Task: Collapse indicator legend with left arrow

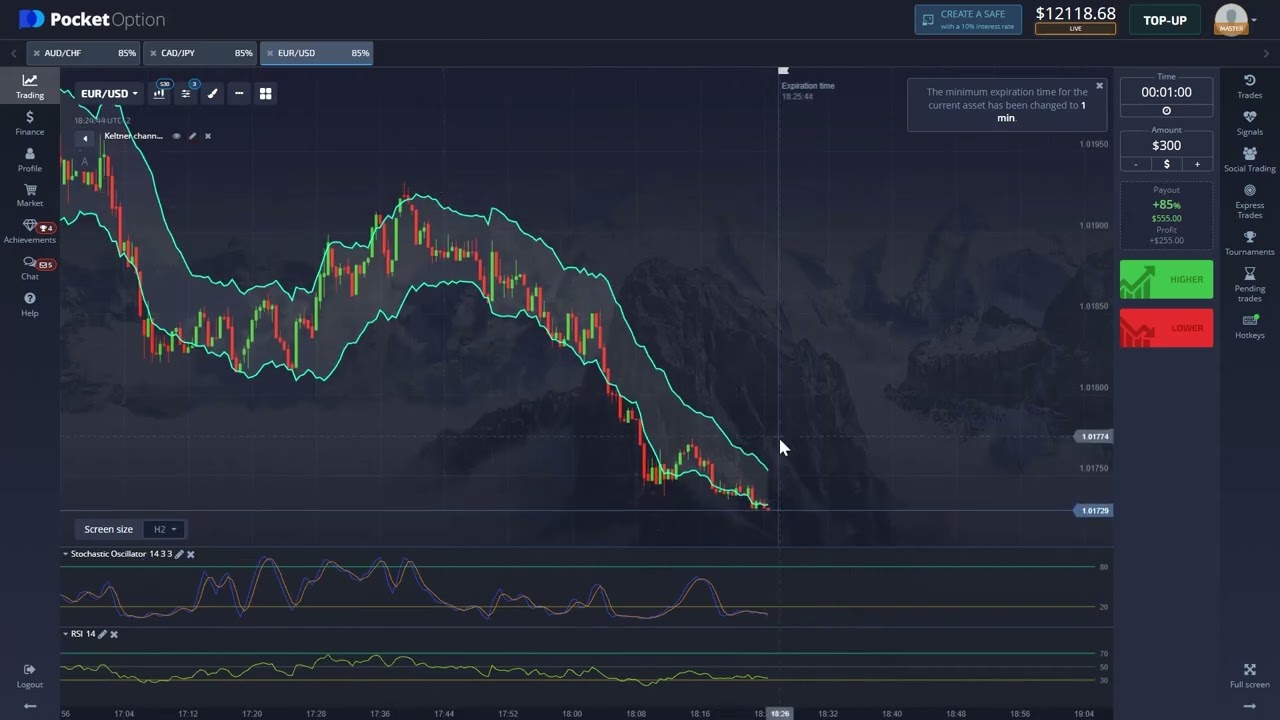Action: point(85,138)
